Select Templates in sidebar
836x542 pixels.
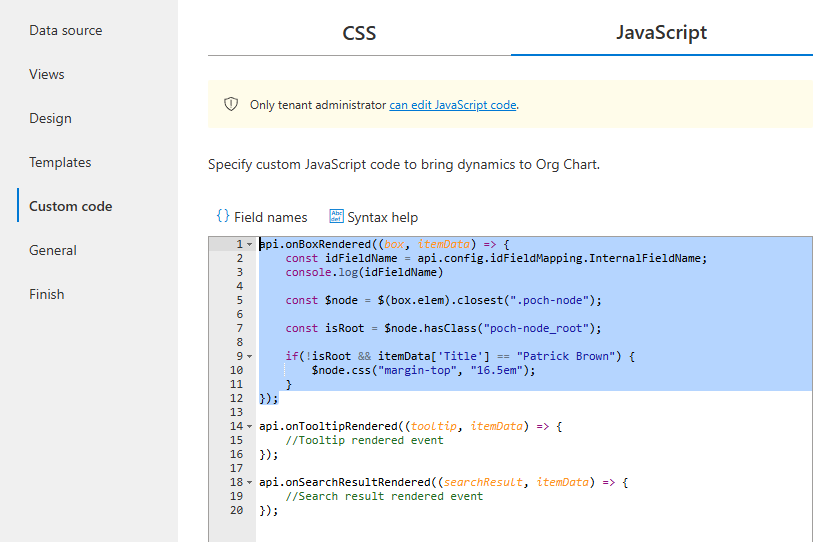(60, 162)
